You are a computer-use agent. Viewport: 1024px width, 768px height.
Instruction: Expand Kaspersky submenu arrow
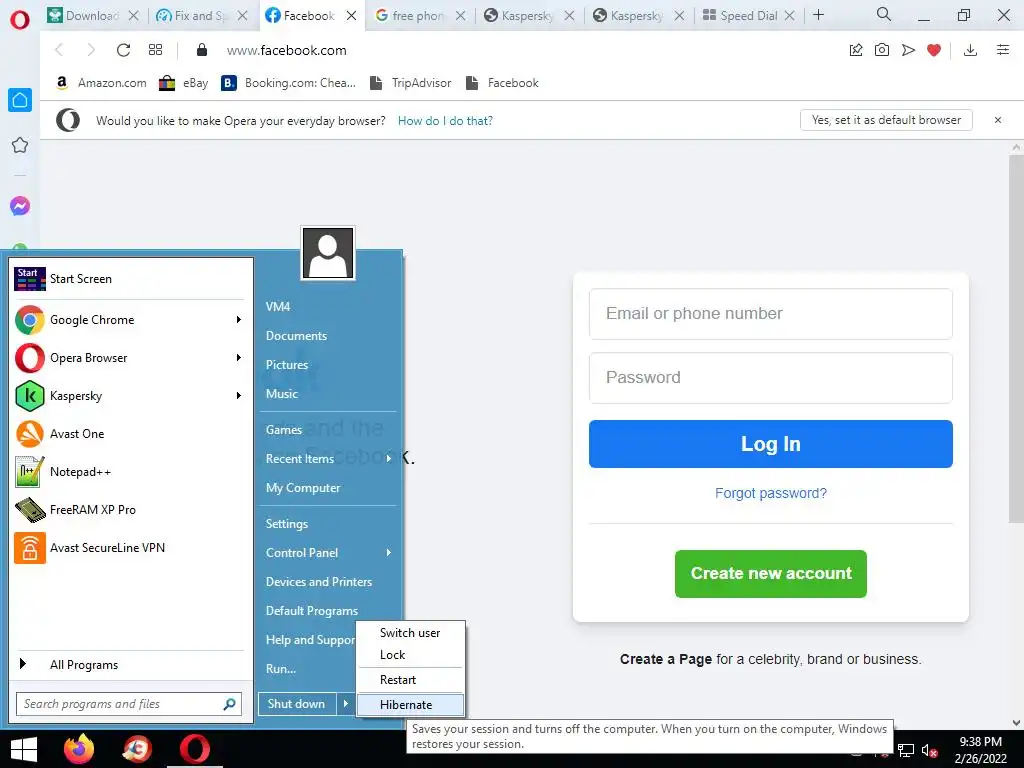point(238,395)
